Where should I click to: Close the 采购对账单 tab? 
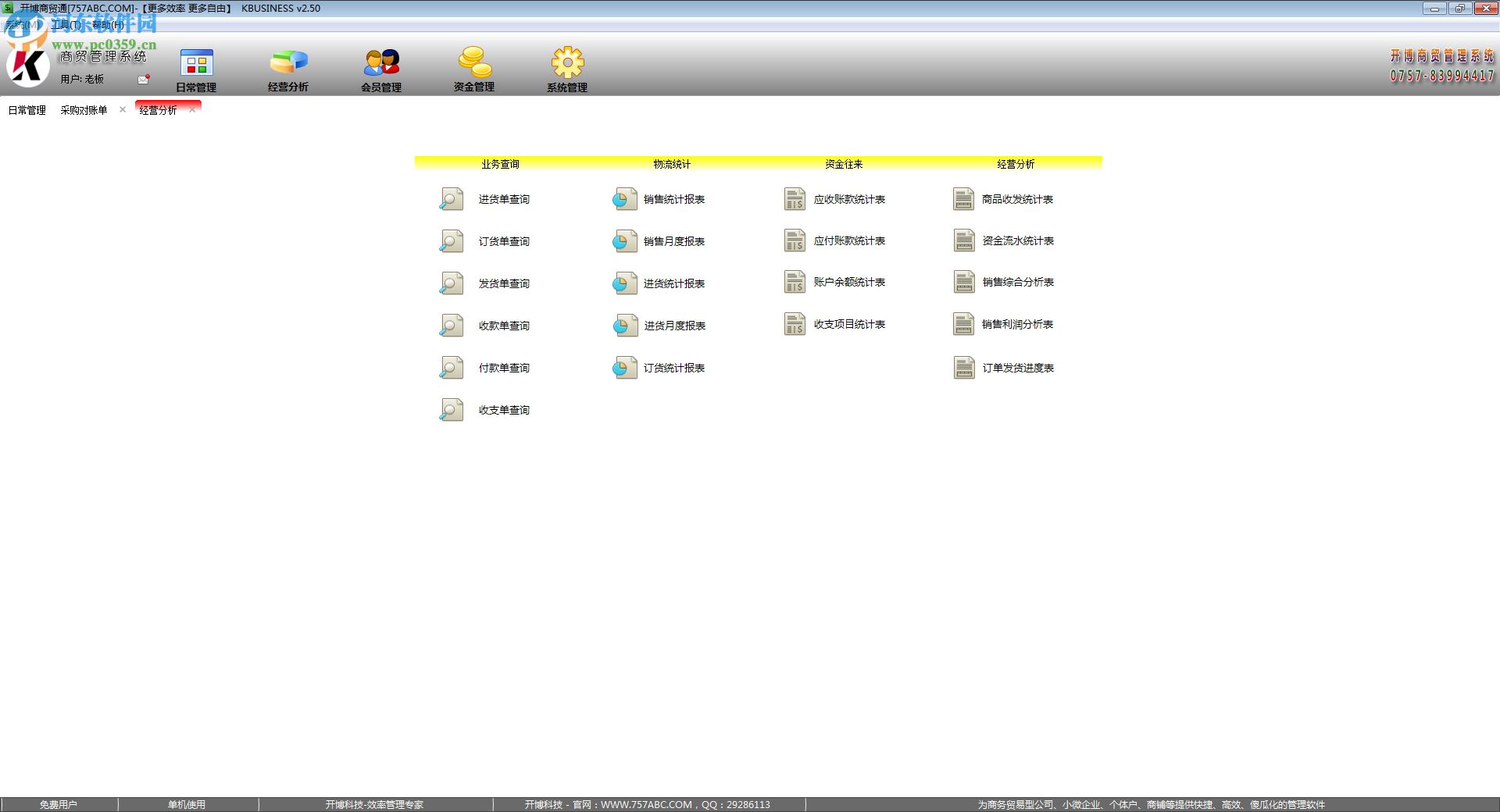[x=123, y=109]
